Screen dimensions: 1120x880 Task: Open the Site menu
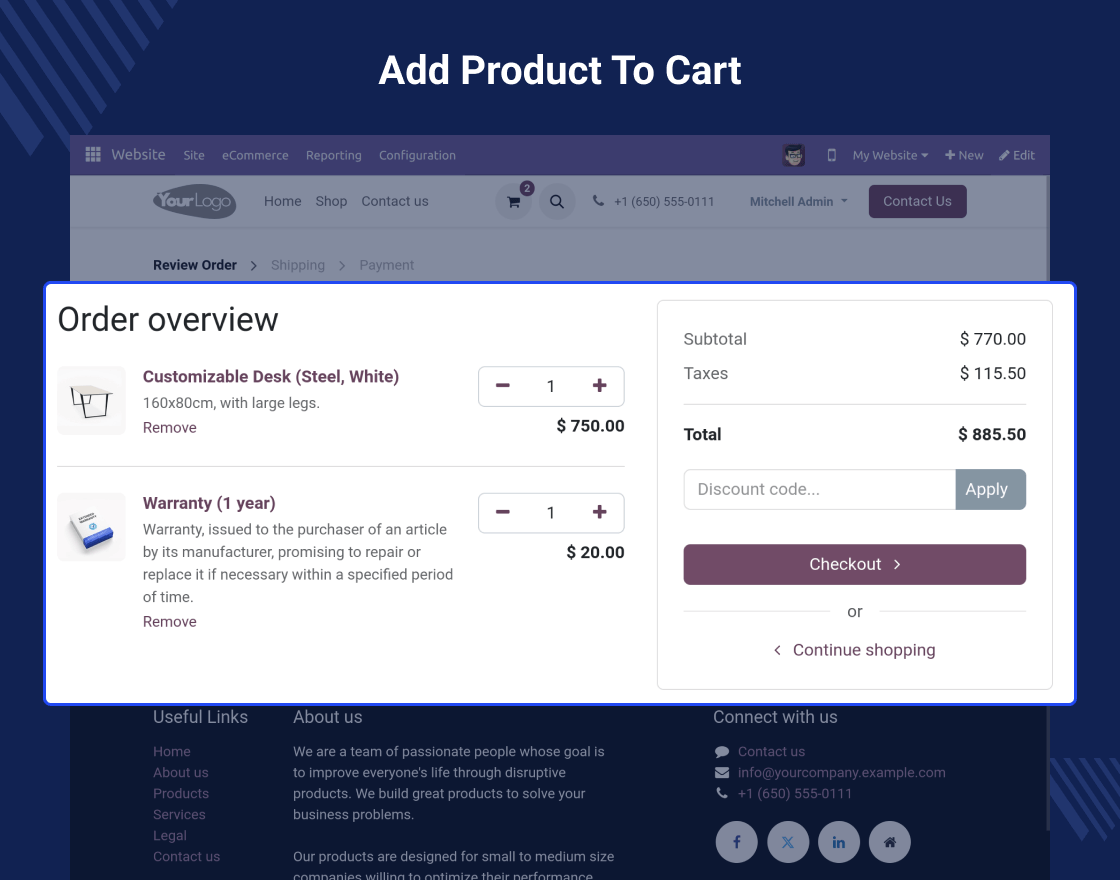click(x=194, y=155)
